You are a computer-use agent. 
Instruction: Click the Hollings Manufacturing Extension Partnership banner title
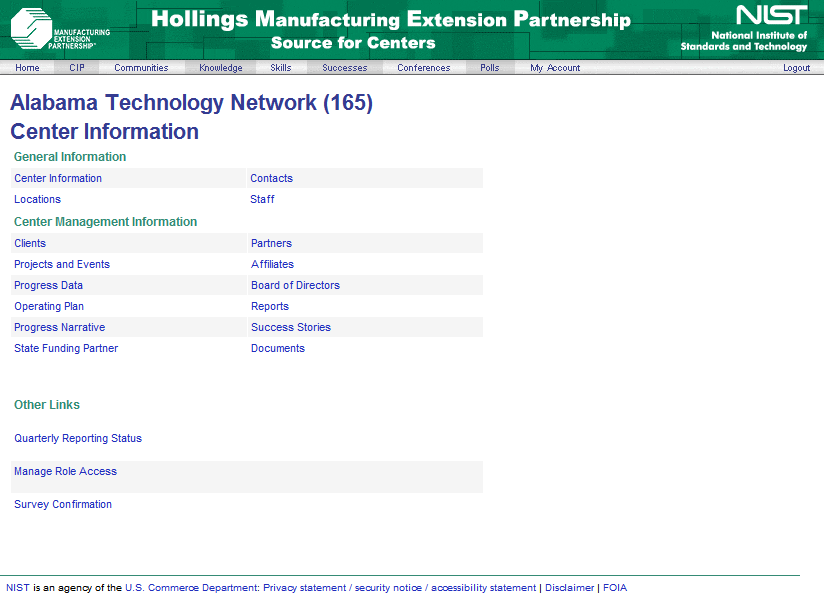(391, 20)
